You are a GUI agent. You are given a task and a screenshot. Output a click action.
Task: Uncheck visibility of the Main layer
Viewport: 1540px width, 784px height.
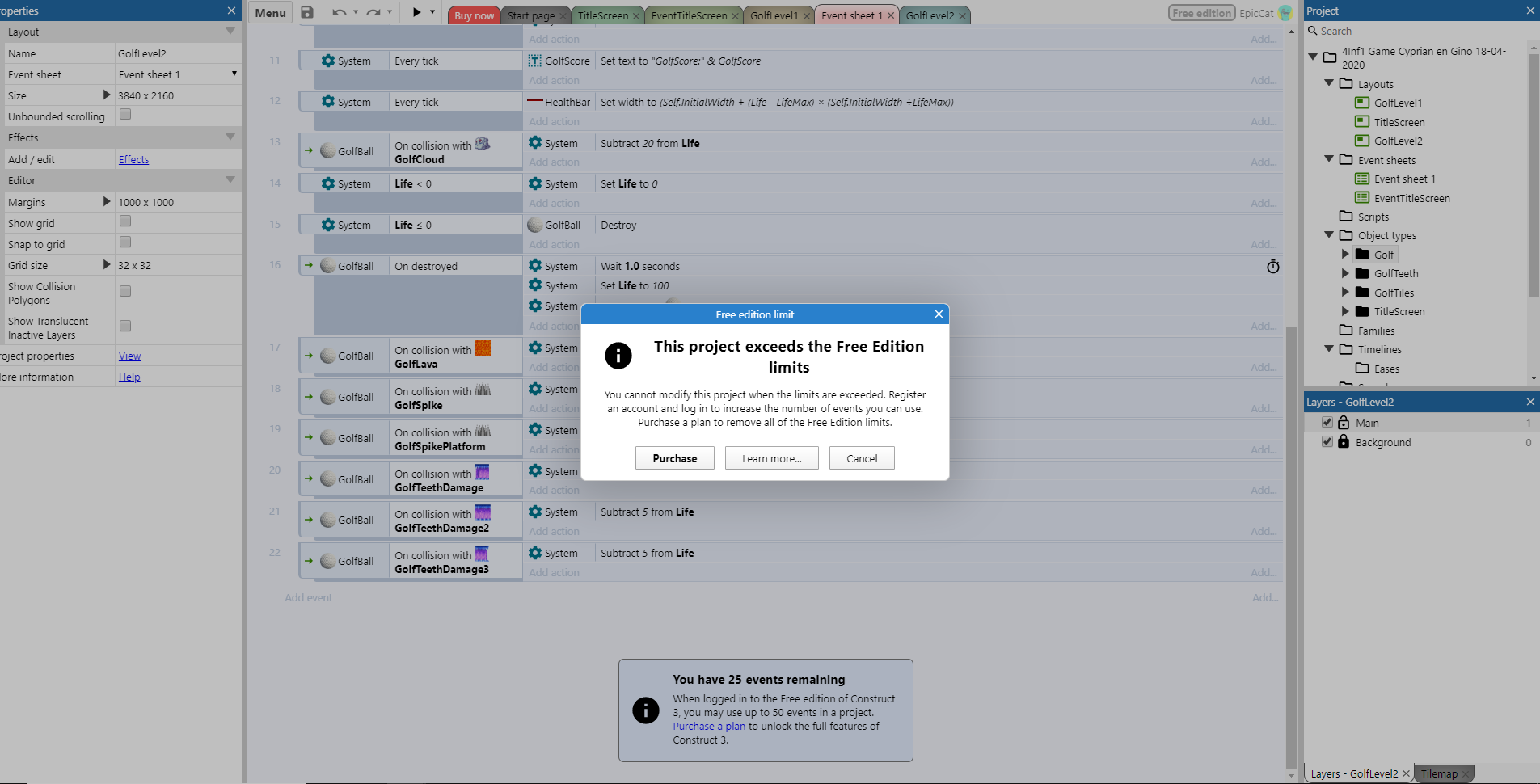1327,423
